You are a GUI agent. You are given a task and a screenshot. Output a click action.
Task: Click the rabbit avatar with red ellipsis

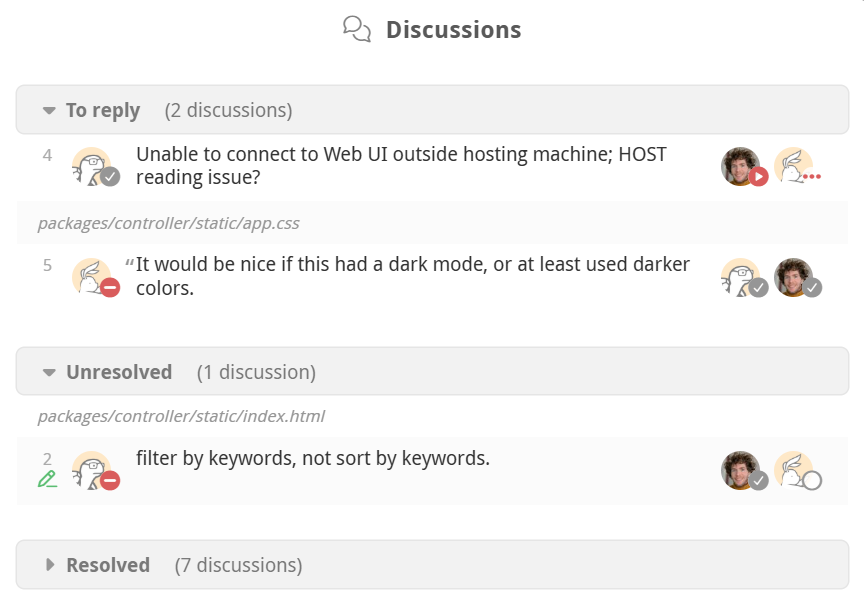[x=793, y=166]
